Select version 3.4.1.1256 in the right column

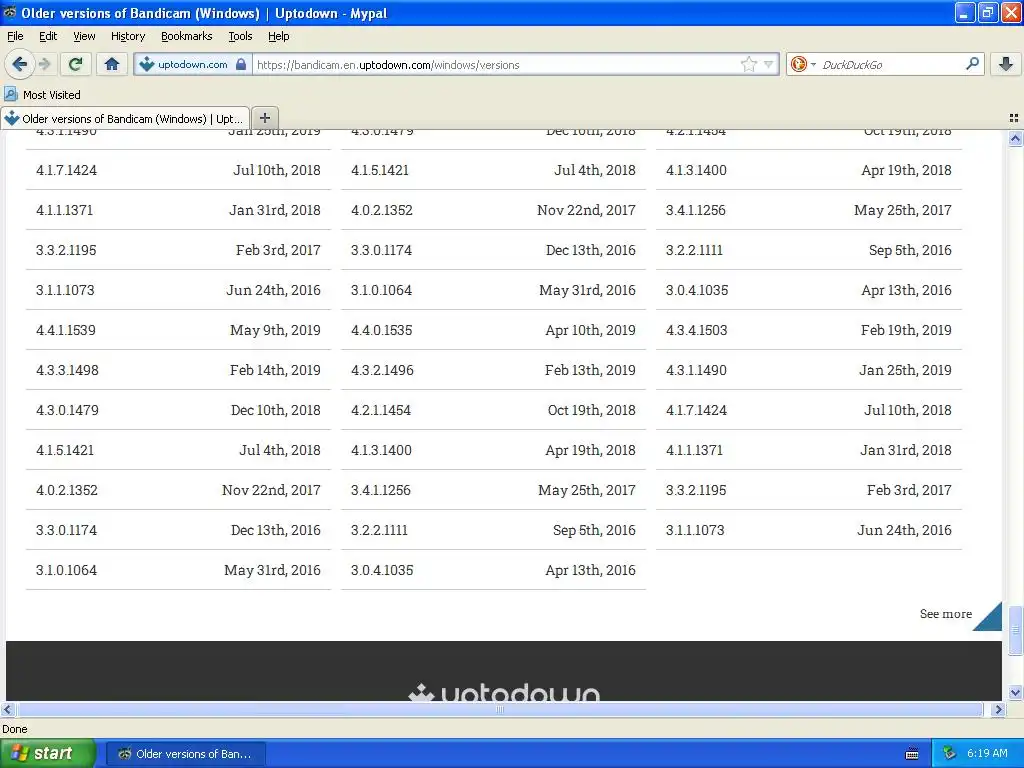coord(808,210)
